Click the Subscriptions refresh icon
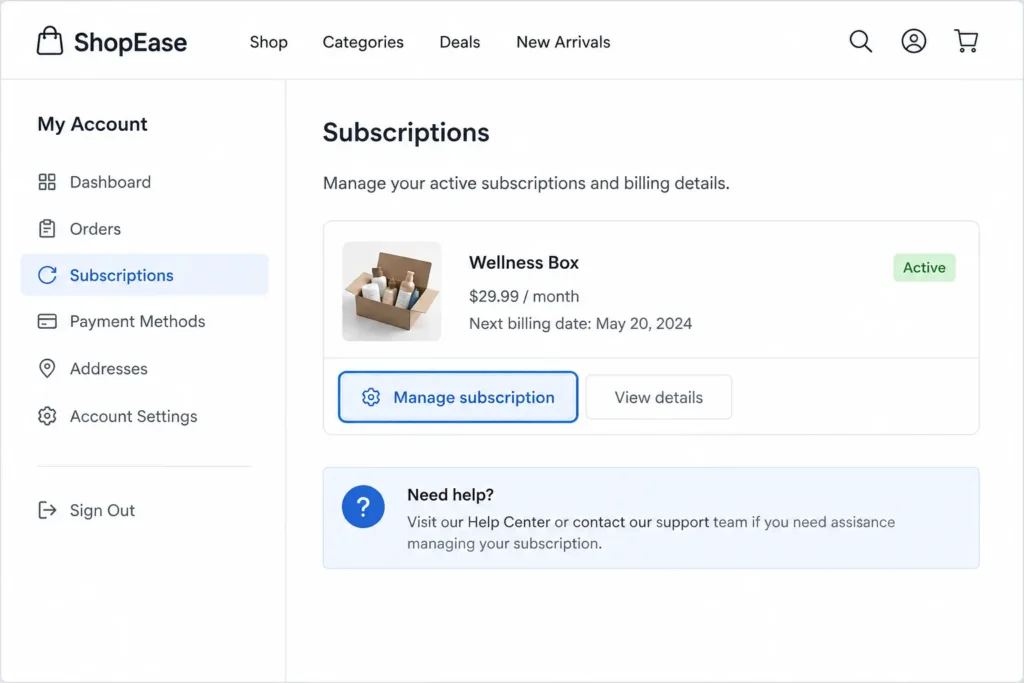1024x683 pixels. point(47,275)
